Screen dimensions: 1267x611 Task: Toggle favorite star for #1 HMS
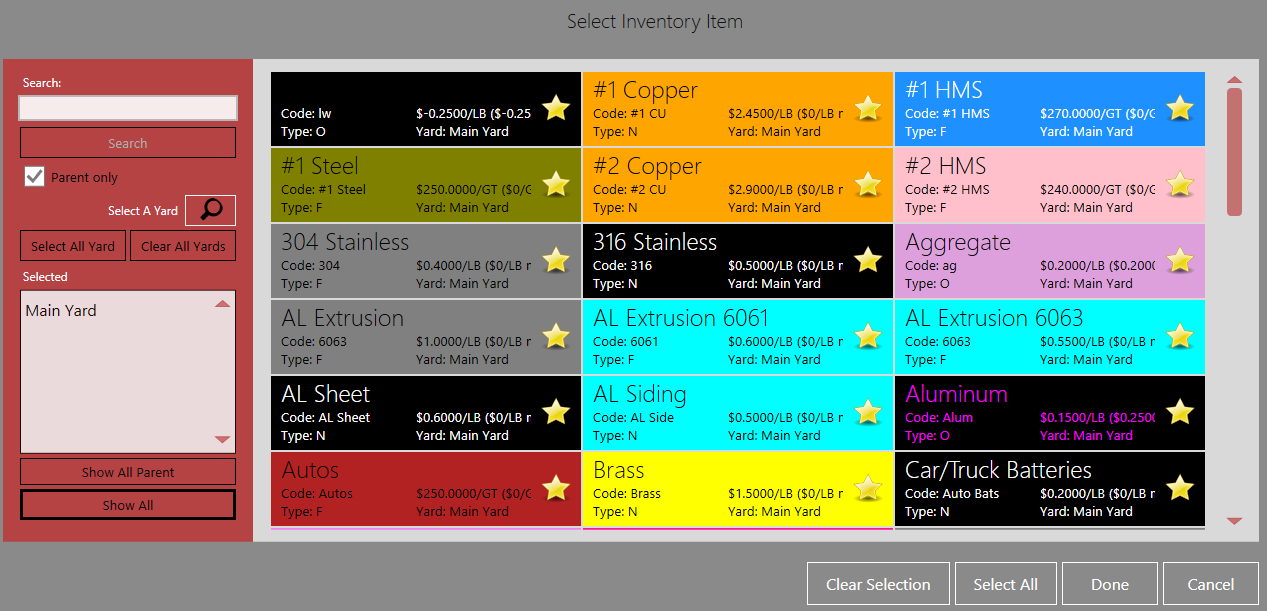1180,108
